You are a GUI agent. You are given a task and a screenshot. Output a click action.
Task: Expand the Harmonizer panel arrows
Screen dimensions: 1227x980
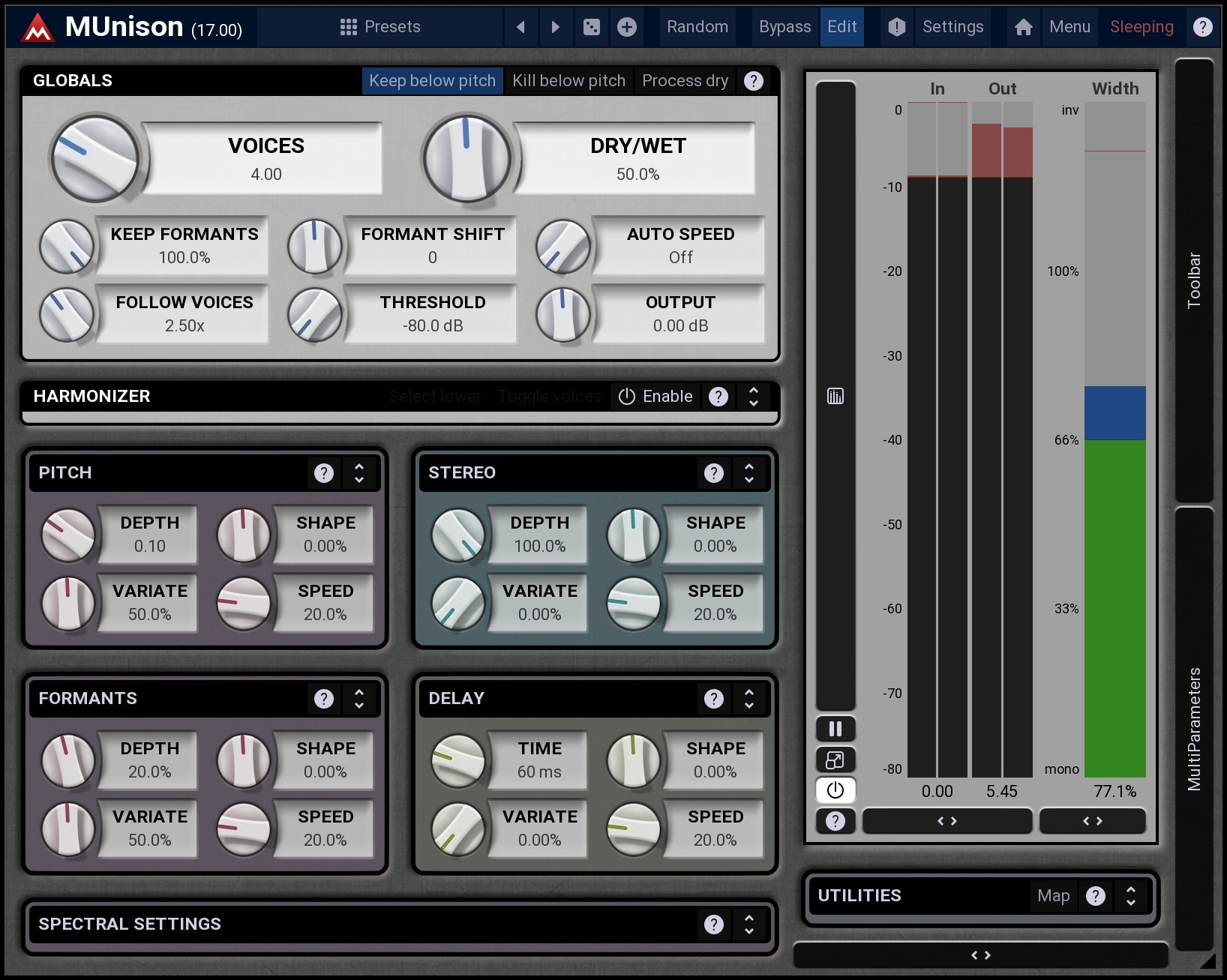pyautogui.click(x=754, y=396)
